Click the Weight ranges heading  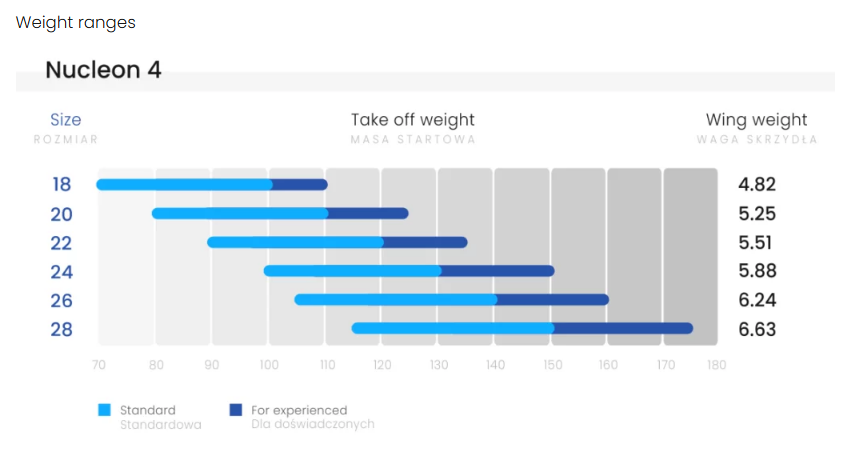pos(76,22)
